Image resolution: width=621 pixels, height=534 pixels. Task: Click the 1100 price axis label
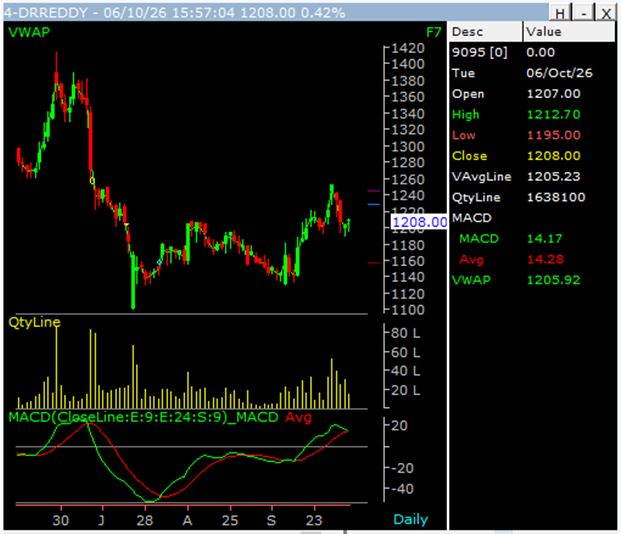coord(408,310)
